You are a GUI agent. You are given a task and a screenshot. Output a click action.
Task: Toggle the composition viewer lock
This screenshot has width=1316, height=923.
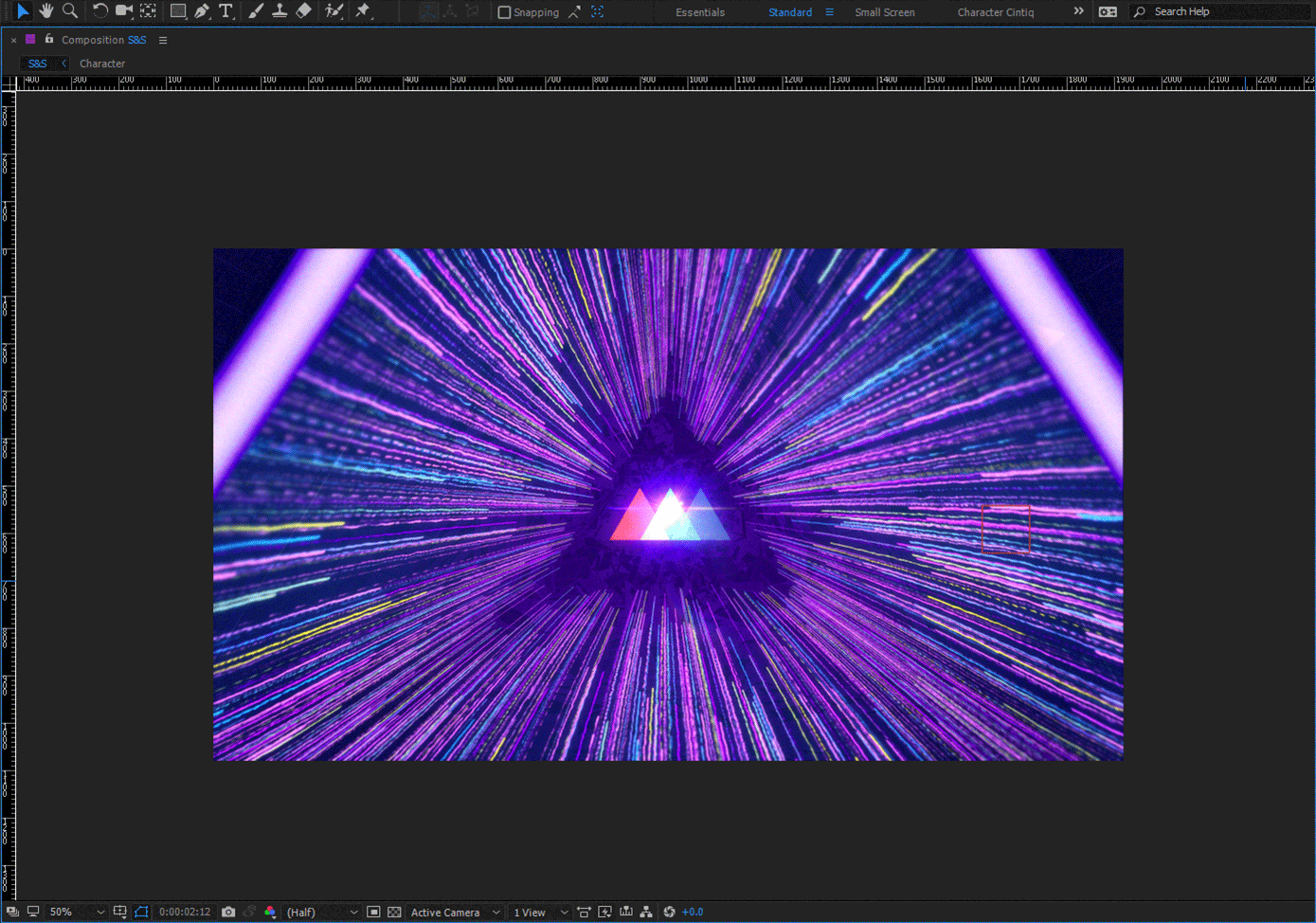49,39
